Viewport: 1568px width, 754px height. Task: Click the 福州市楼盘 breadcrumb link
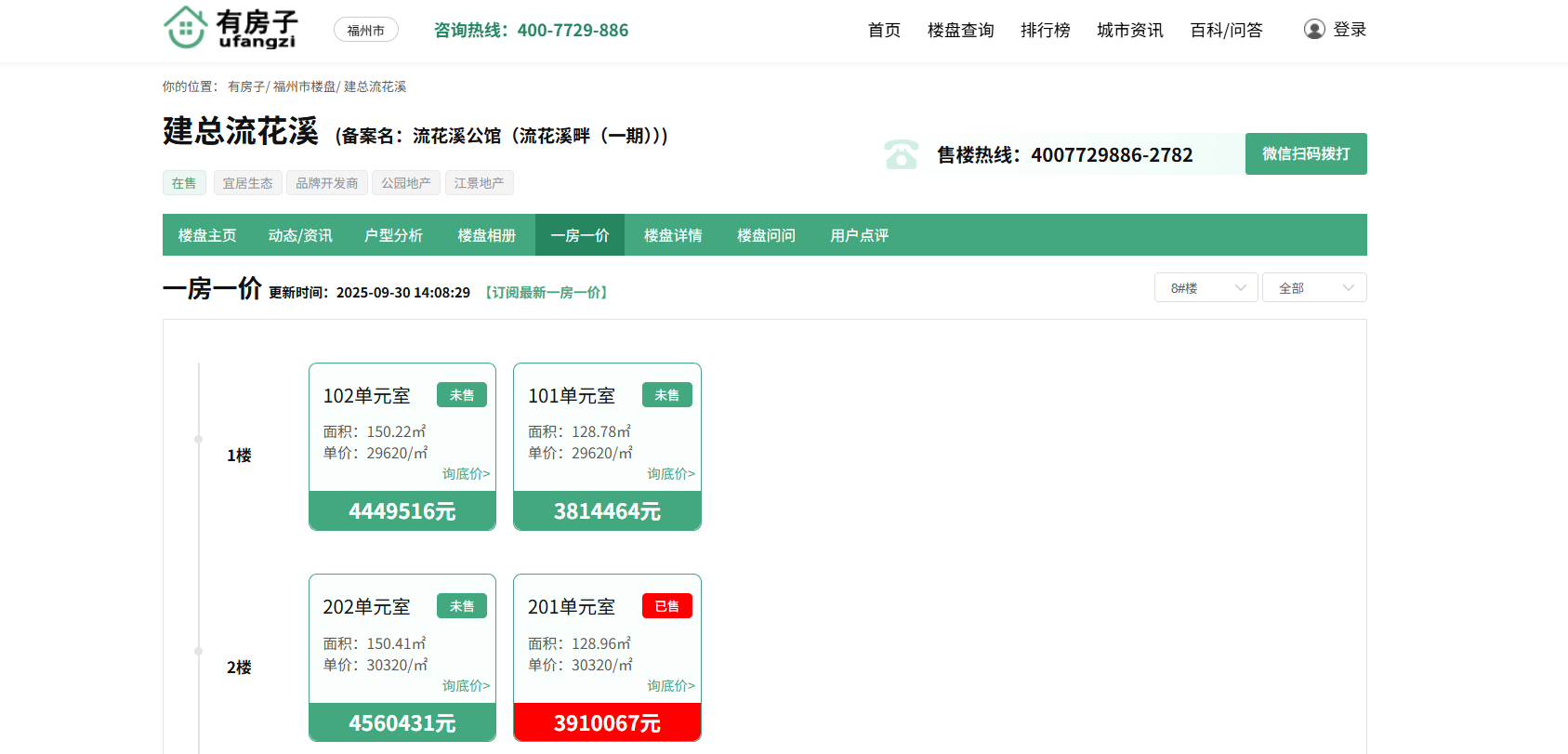pos(304,86)
